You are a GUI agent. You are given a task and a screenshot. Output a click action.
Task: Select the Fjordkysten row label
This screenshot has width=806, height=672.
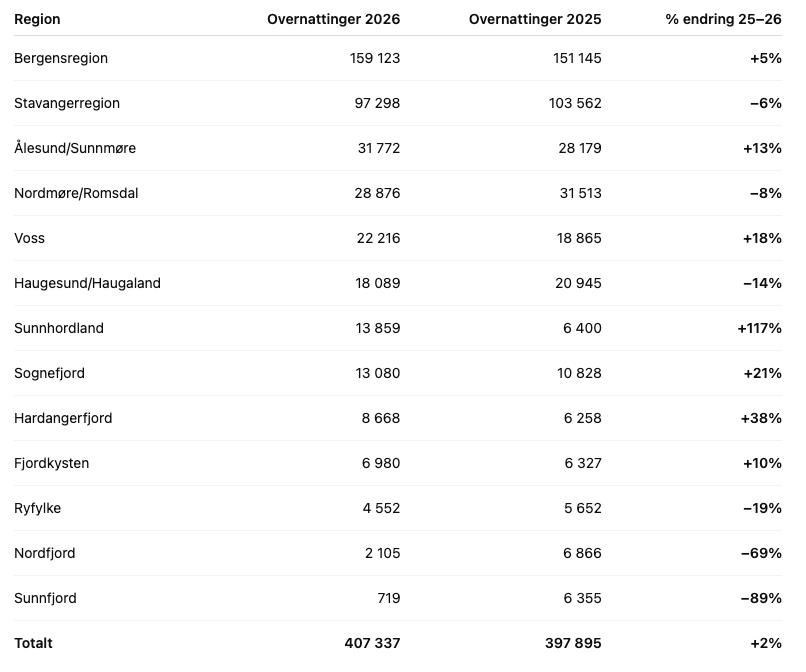51,463
